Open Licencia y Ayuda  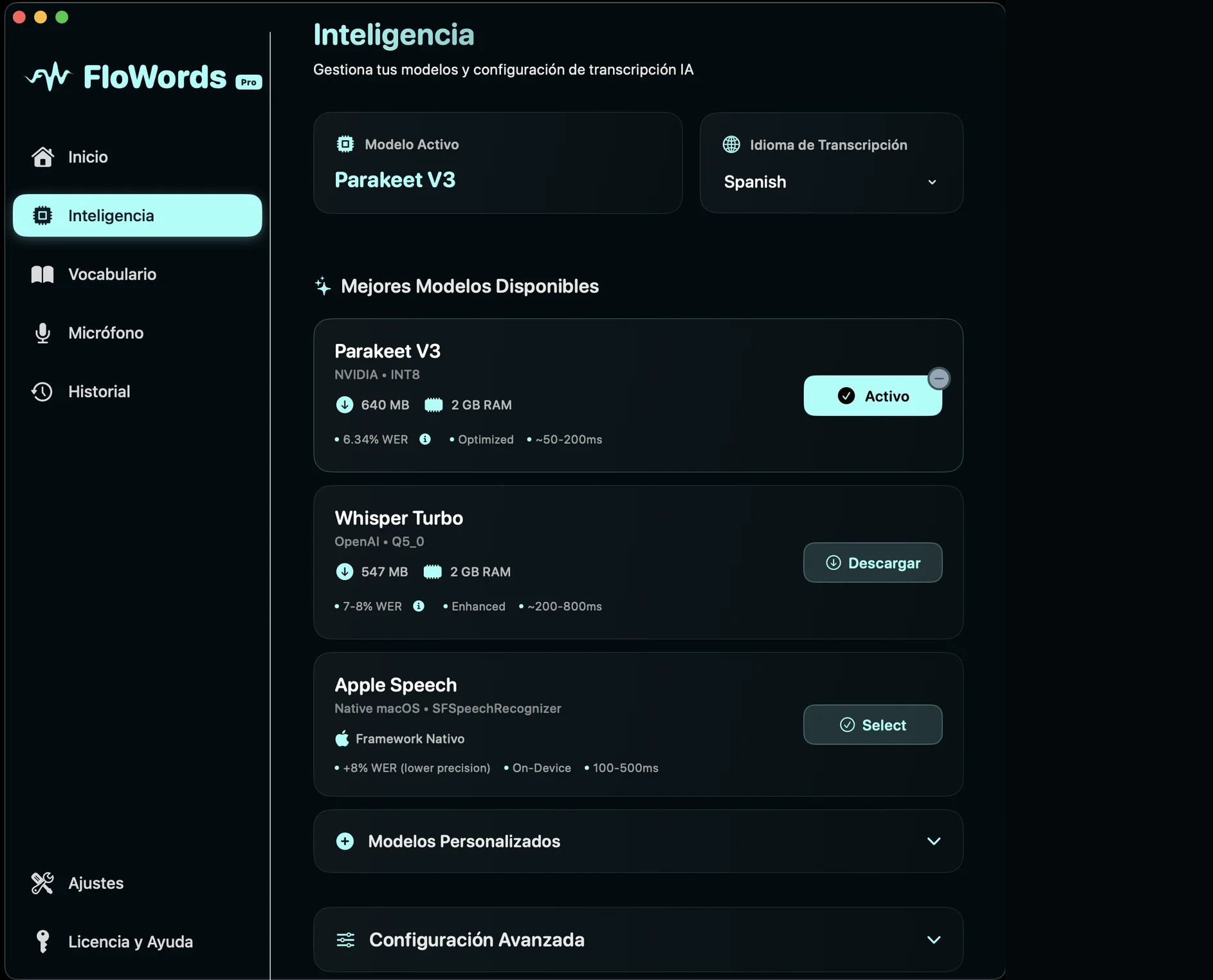pos(130,942)
